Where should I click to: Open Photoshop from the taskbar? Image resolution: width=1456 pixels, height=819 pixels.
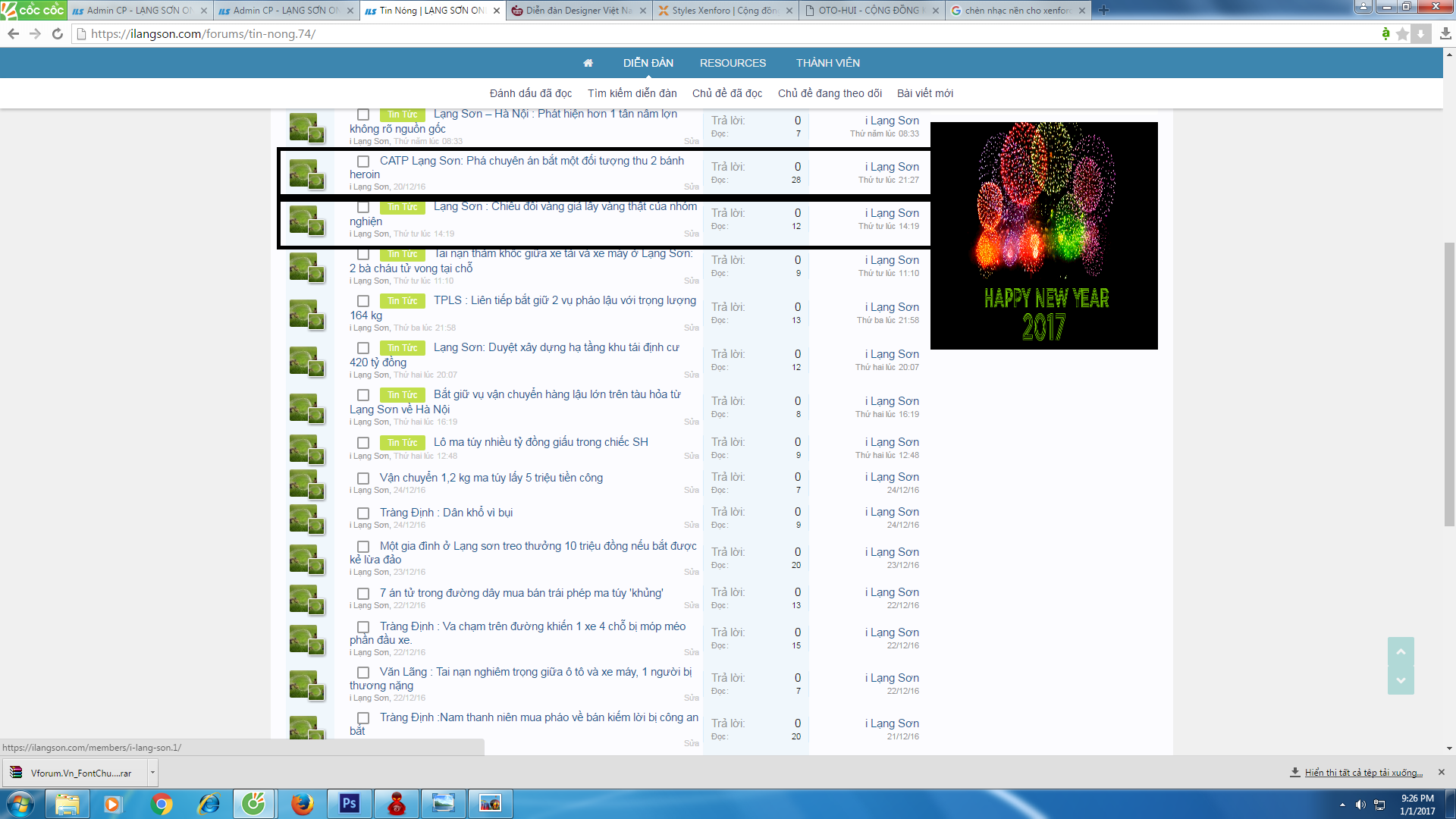click(x=349, y=803)
